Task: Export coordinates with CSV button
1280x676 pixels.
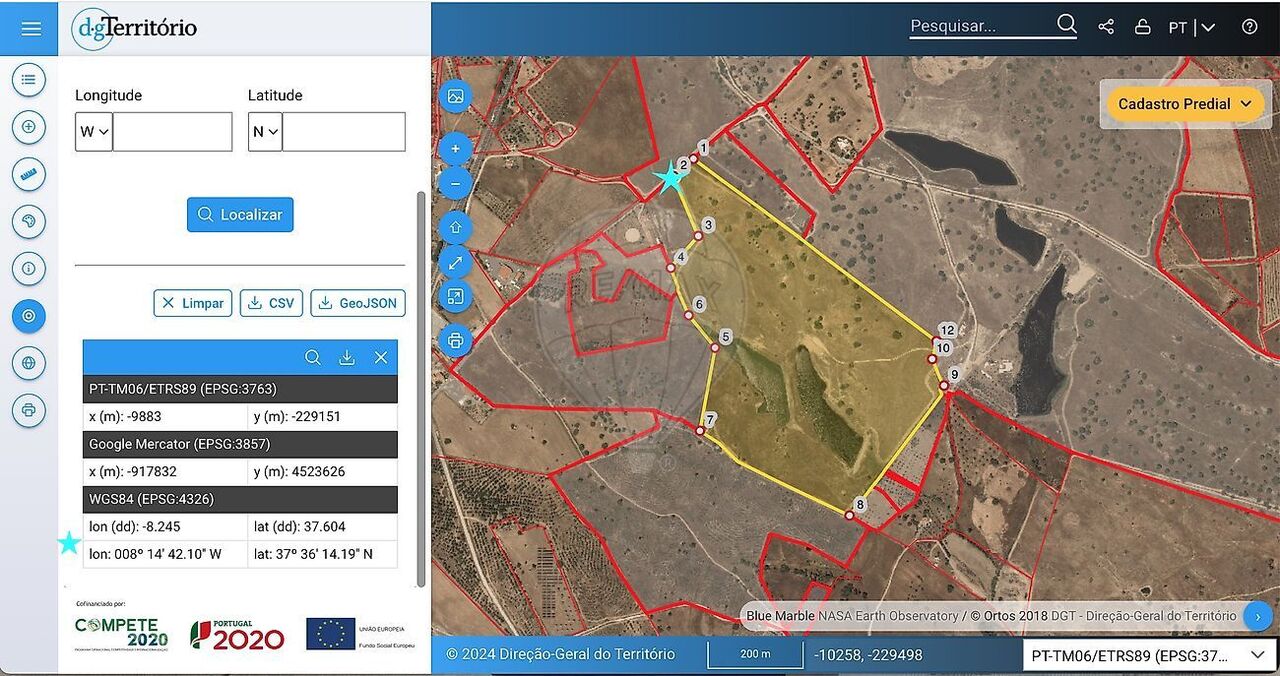Action: 271,303
